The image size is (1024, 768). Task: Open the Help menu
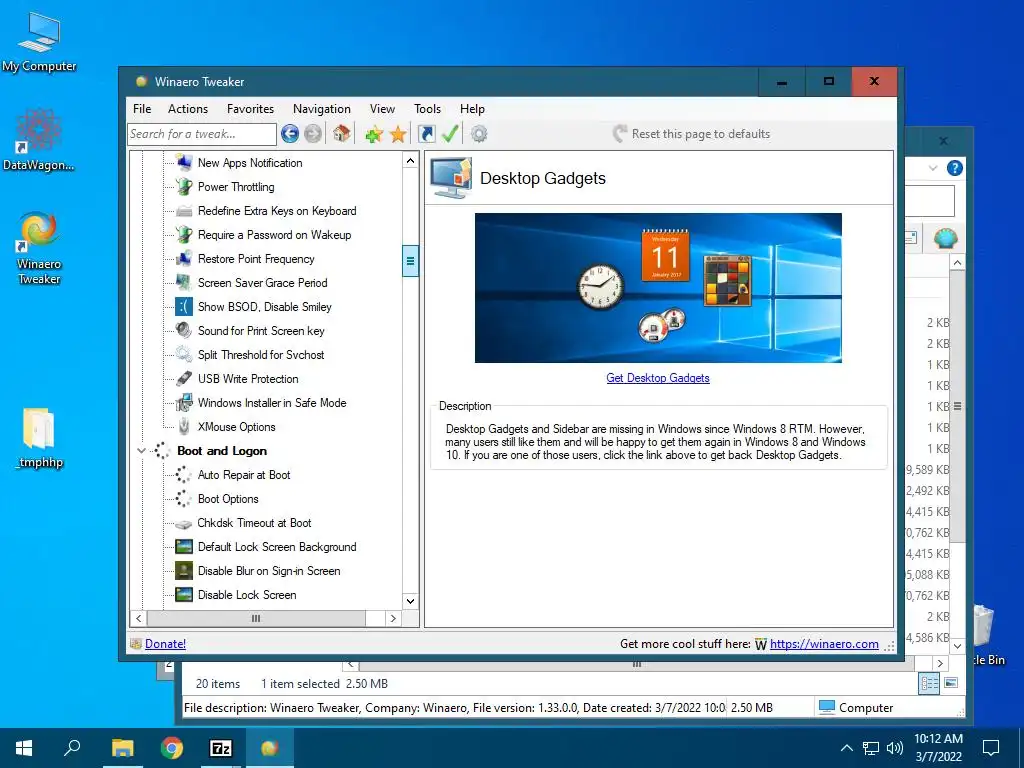pos(472,109)
